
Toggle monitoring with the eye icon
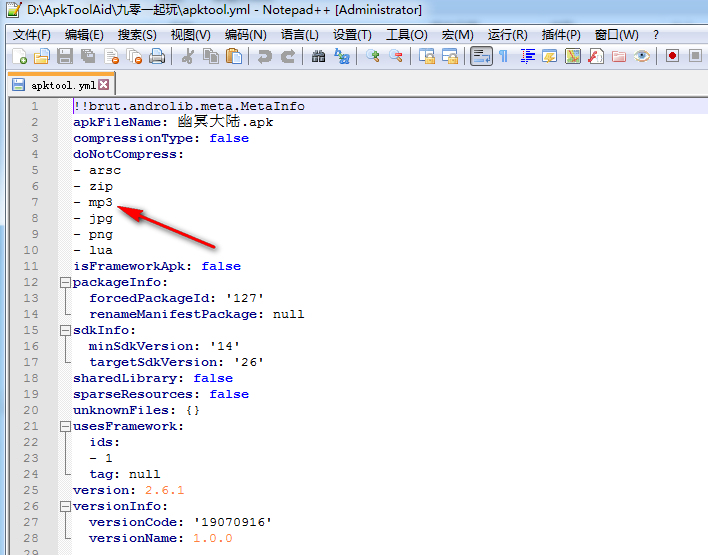point(642,56)
